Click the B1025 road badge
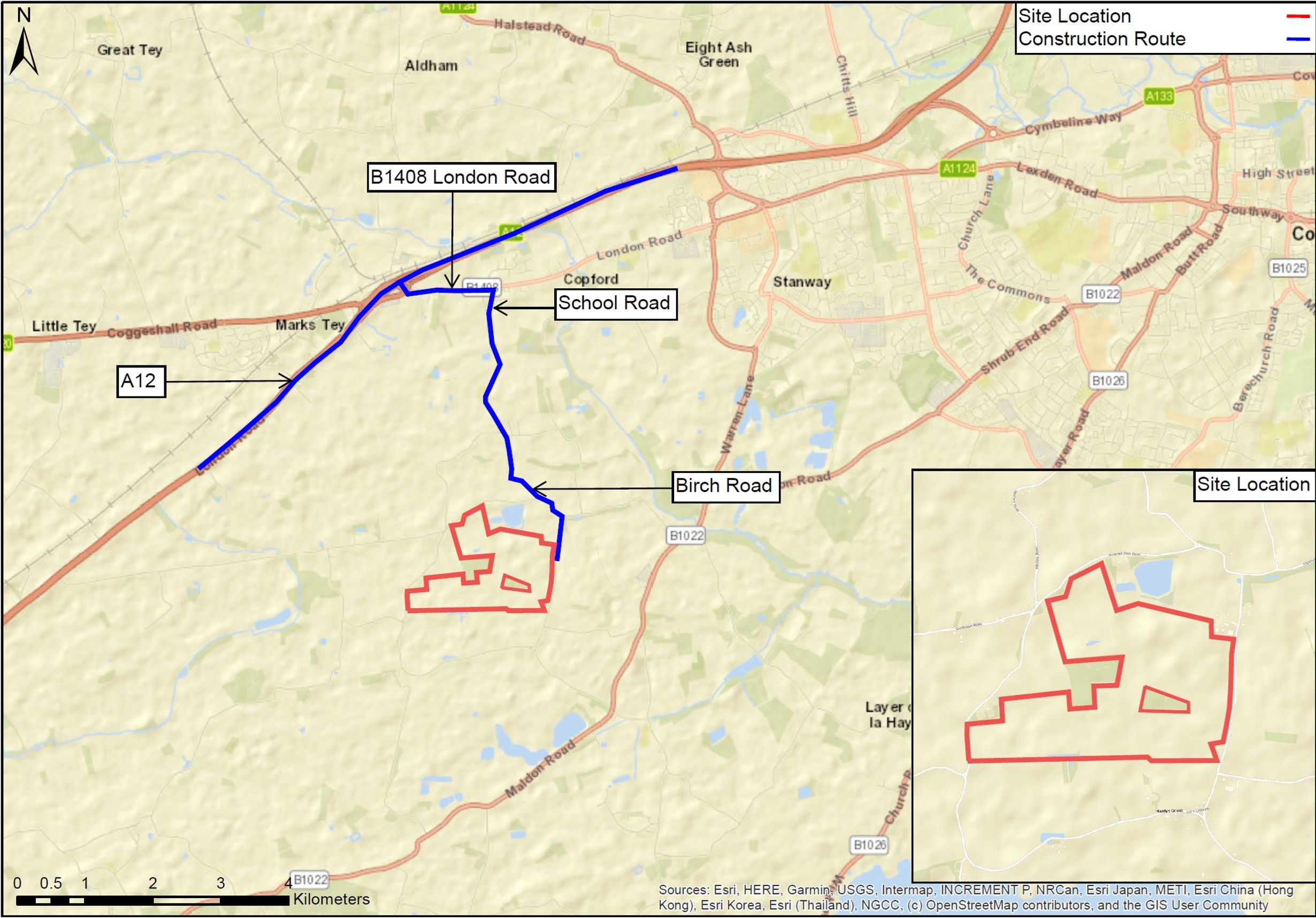The image size is (1316, 918). [1288, 267]
